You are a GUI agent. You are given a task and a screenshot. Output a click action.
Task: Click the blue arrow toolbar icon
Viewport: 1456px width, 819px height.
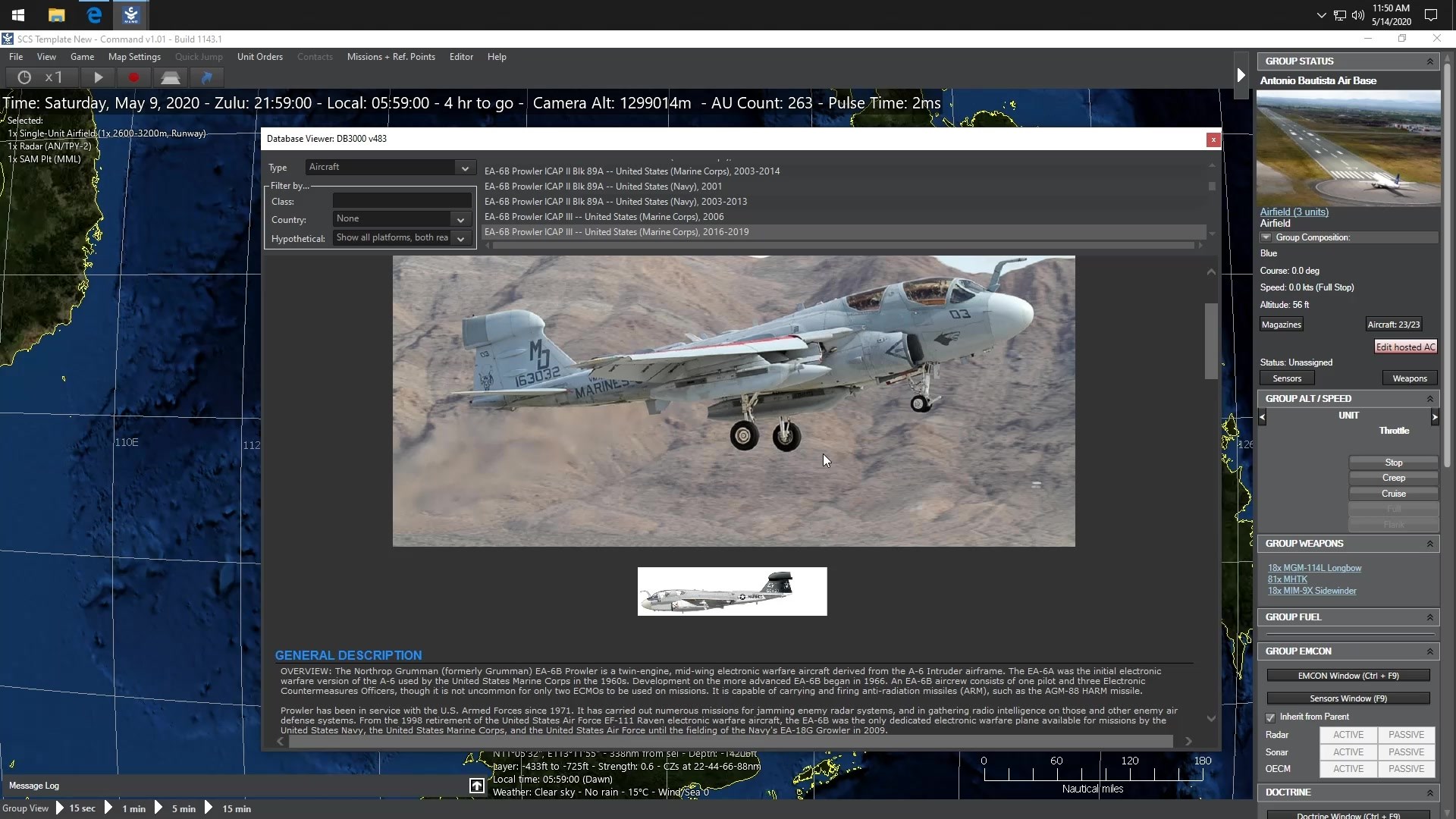(x=206, y=77)
